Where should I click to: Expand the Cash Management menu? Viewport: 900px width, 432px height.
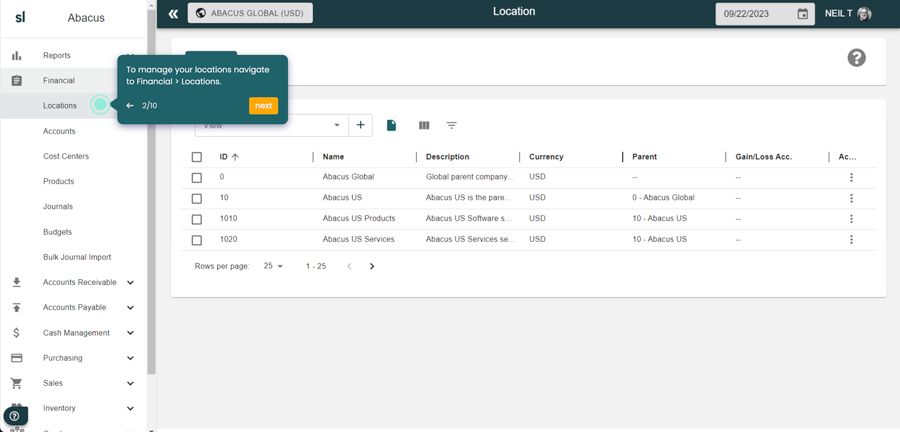131,333
